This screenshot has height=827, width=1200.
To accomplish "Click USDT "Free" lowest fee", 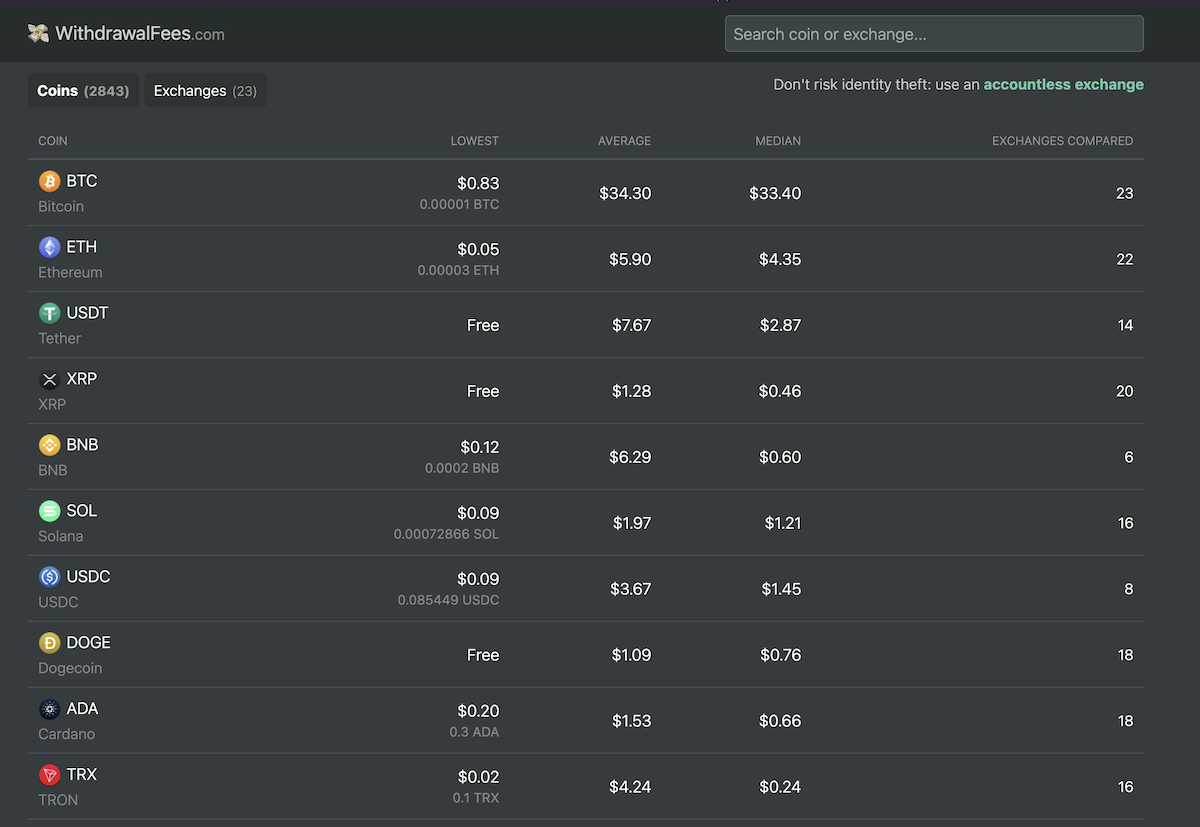I will point(483,325).
